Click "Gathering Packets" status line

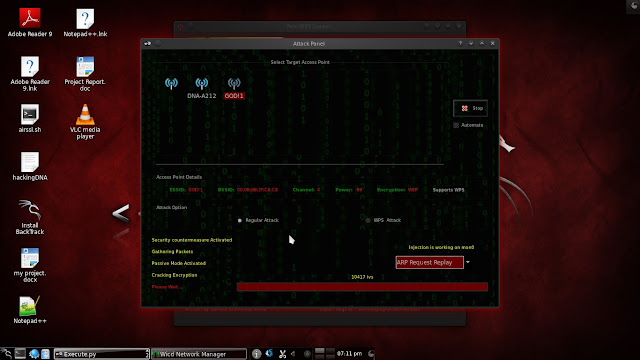172,252
